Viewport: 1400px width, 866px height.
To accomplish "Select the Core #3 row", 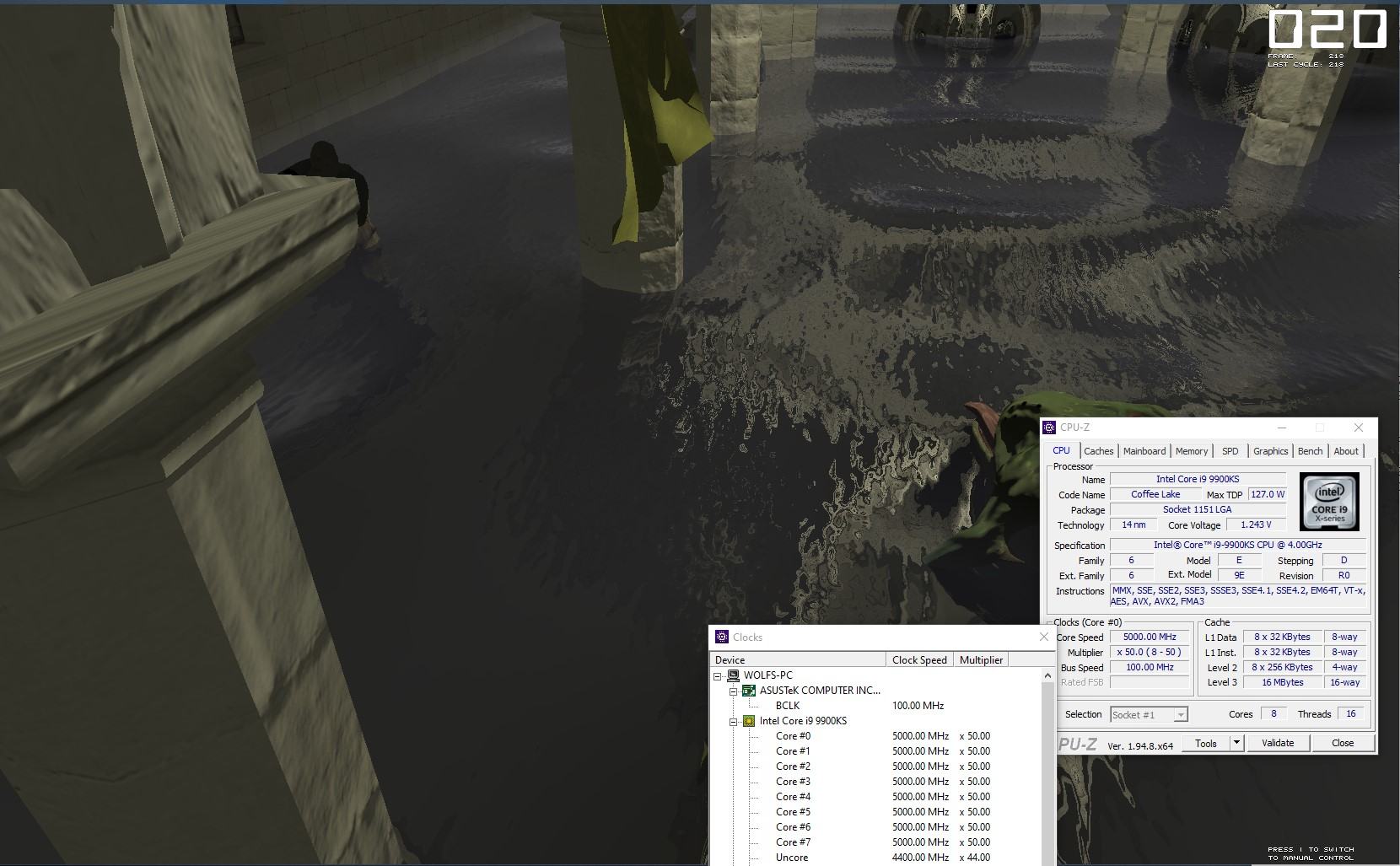I will 877,782.
